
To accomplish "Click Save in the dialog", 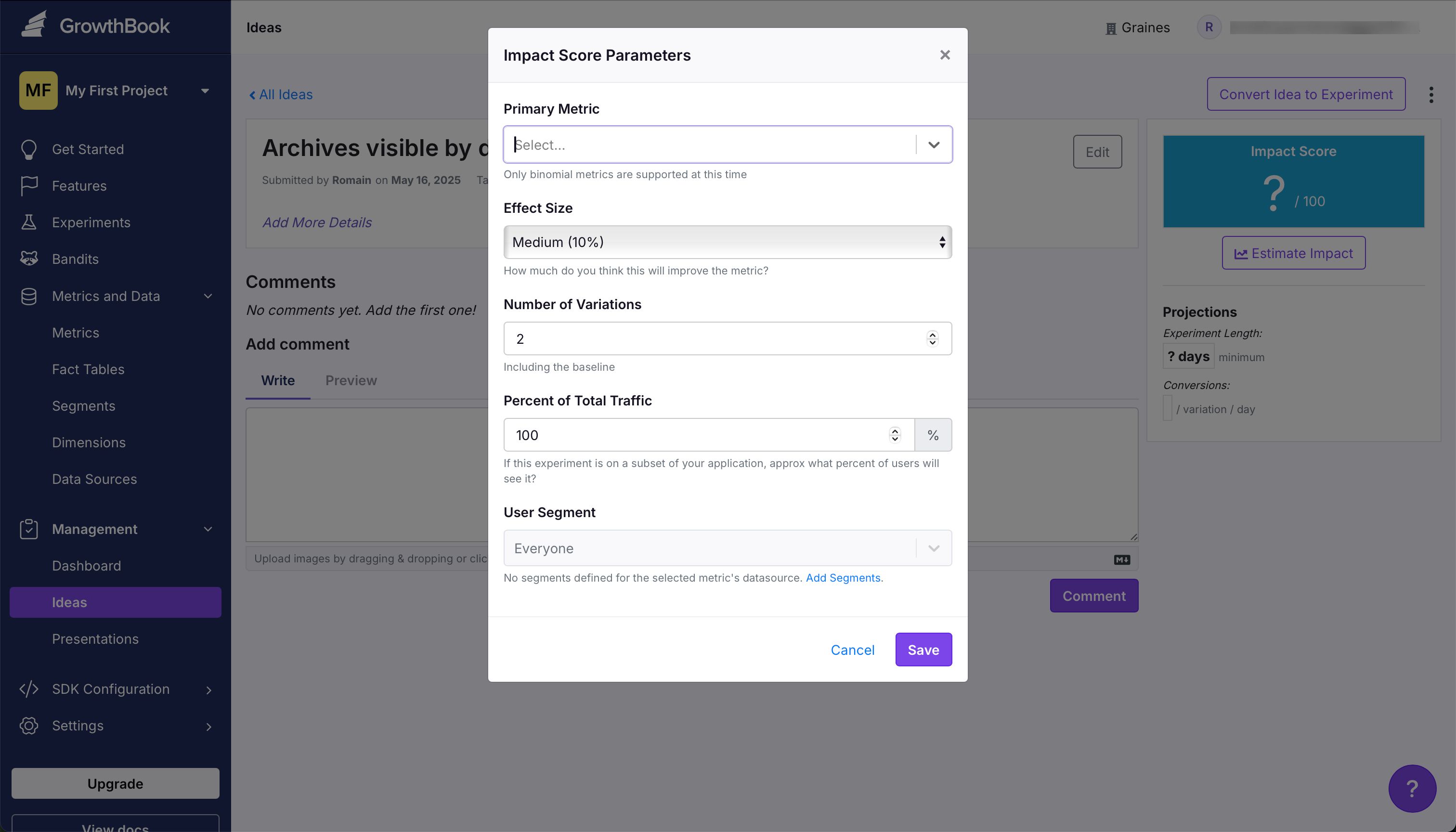I will coord(923,650).
